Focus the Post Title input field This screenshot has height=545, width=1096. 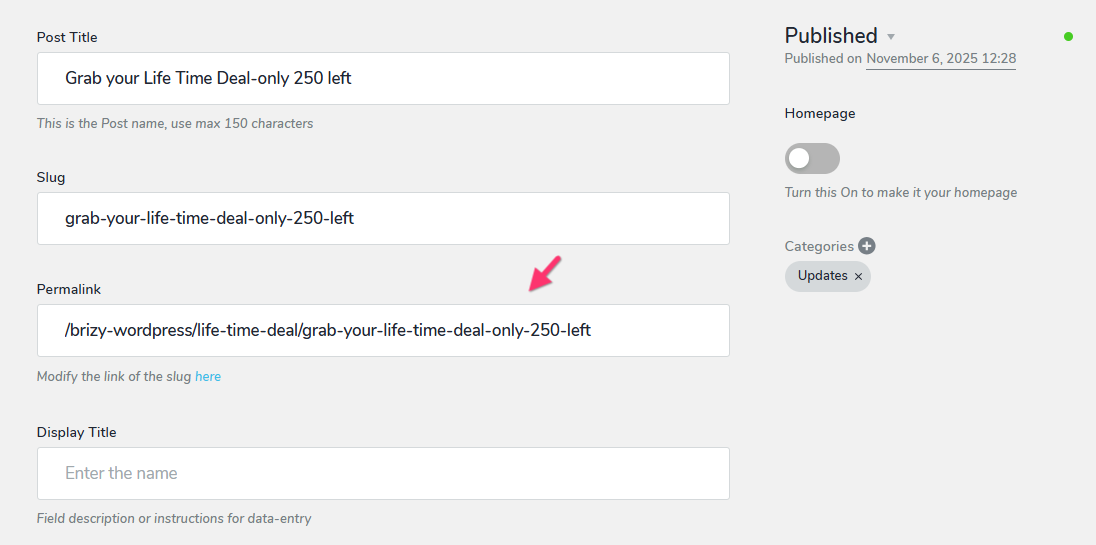pyautogui.click(x=383, y=78)
